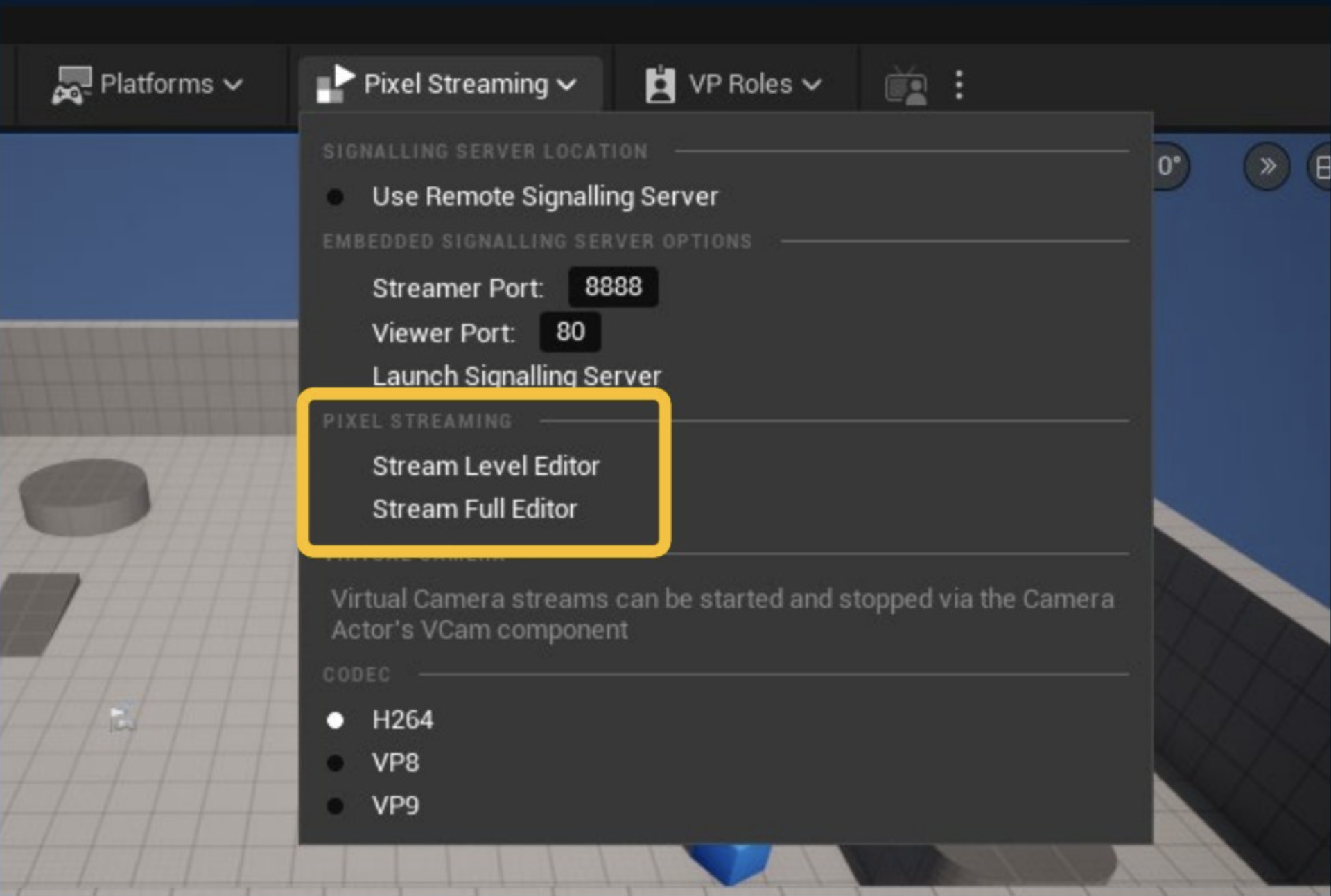Select the small player start actor icon
Screen dimensions: 1331x896
[x=123, y=717]
